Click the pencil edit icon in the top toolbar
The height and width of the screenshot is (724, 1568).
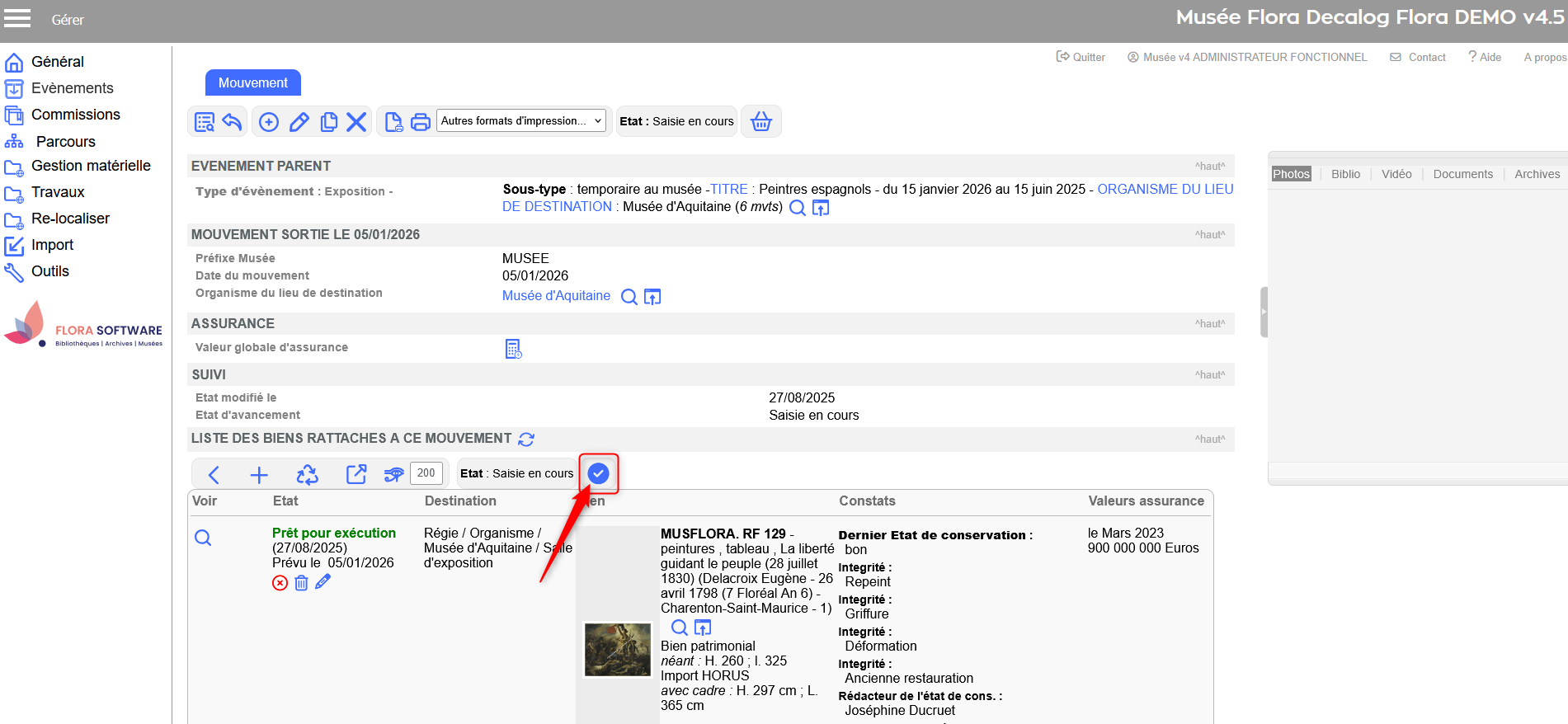(x=299, y=122)
